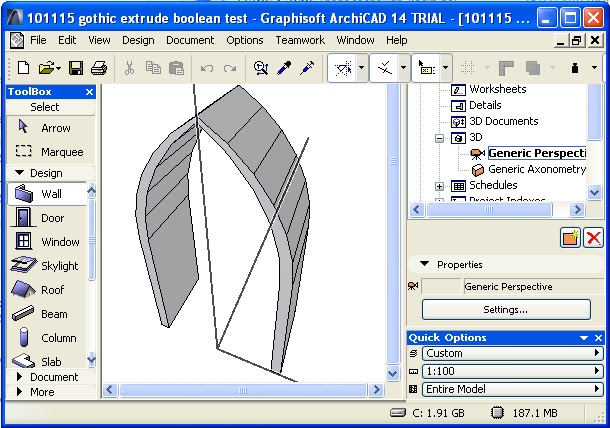The width and height of the screenshot is (610, 428).
Task: Open the cursor snap dropdown arrow
Action: 445,68
